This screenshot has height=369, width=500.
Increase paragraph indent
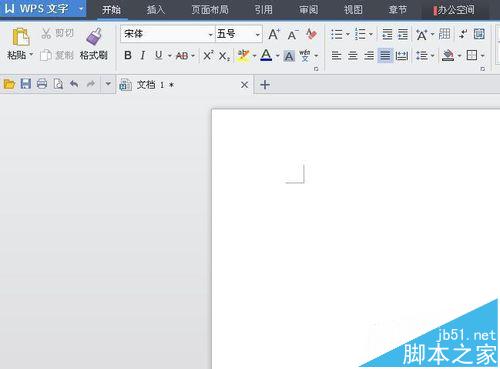[x=403, y=34]
